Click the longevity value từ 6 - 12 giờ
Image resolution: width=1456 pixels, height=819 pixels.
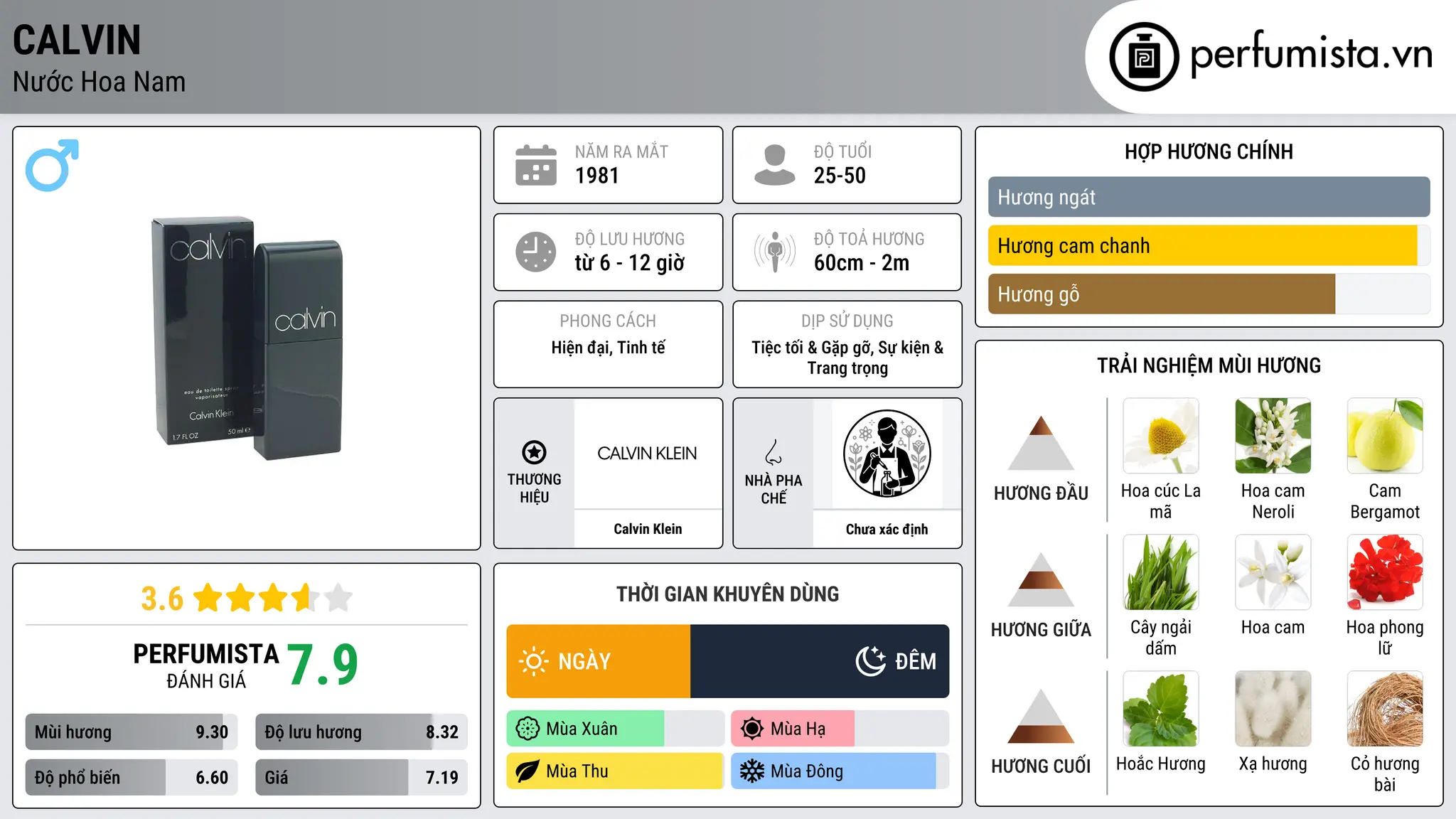[630, 263]
